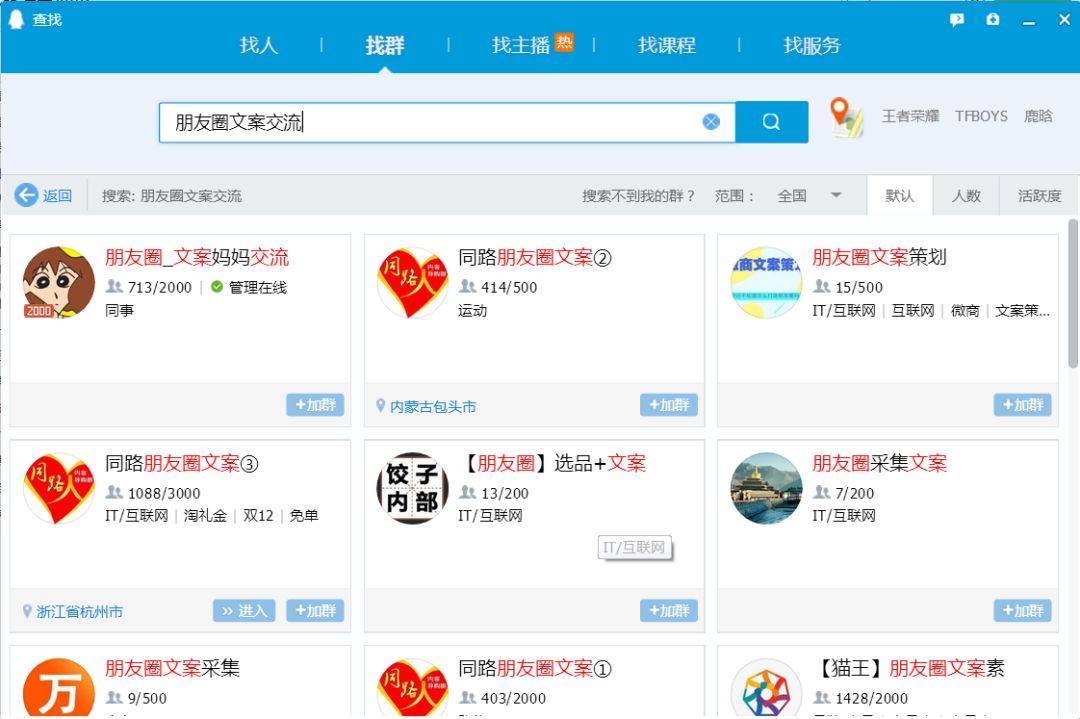Open the nearby map location icon
The height and width of the screenshot is (719, 1080).
[846, 117]
